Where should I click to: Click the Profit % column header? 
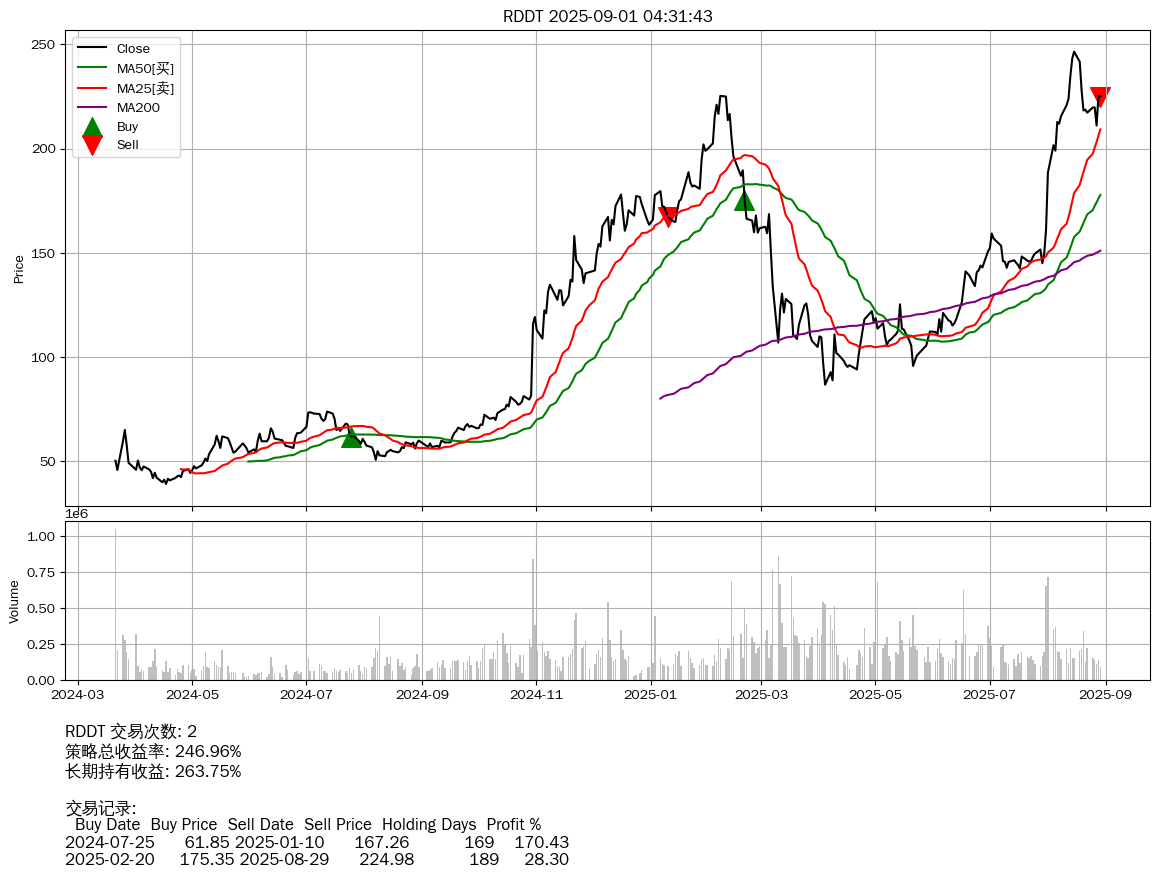(x=513, y=825)
